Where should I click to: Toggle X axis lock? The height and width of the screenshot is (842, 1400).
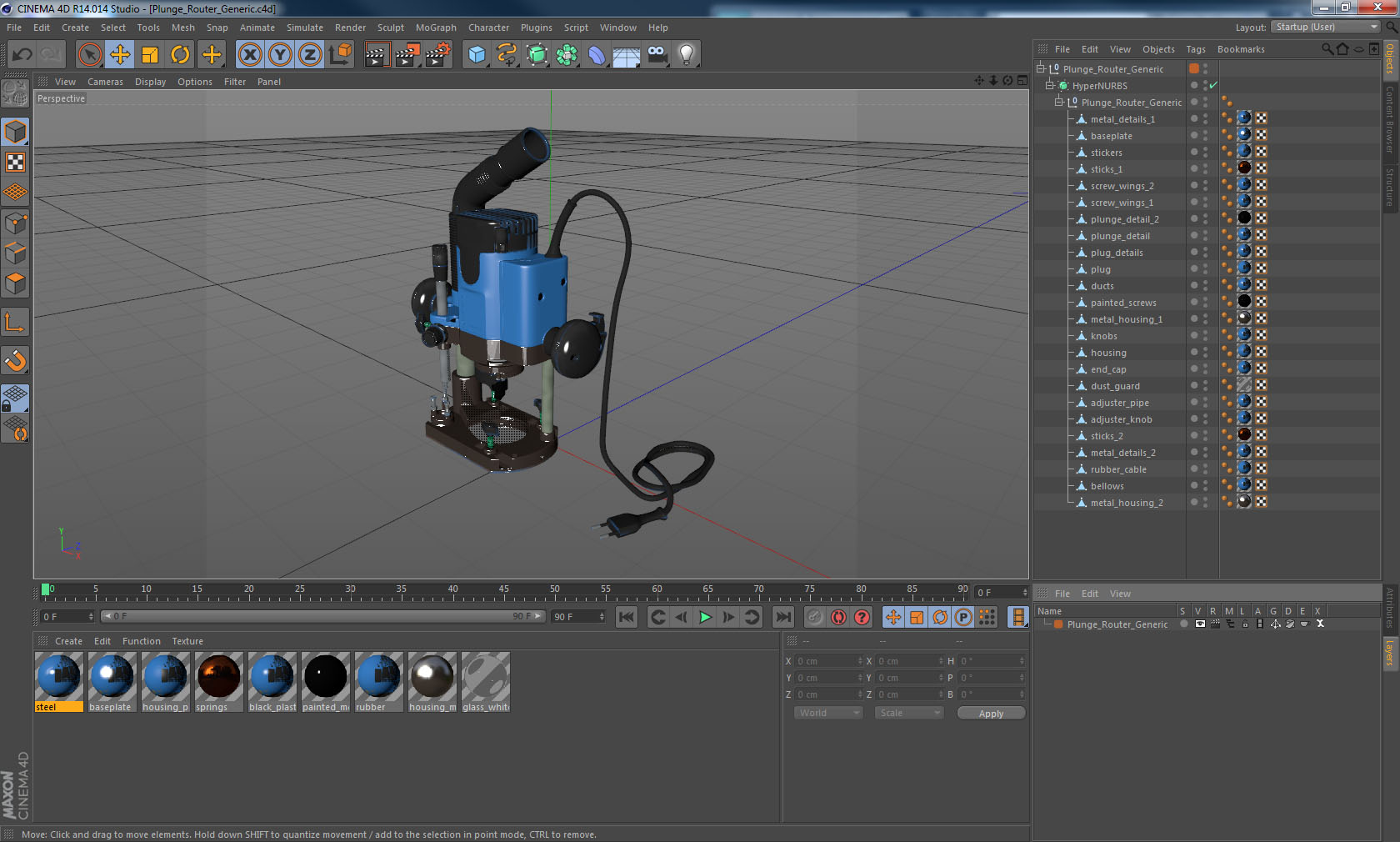(249, 55)
